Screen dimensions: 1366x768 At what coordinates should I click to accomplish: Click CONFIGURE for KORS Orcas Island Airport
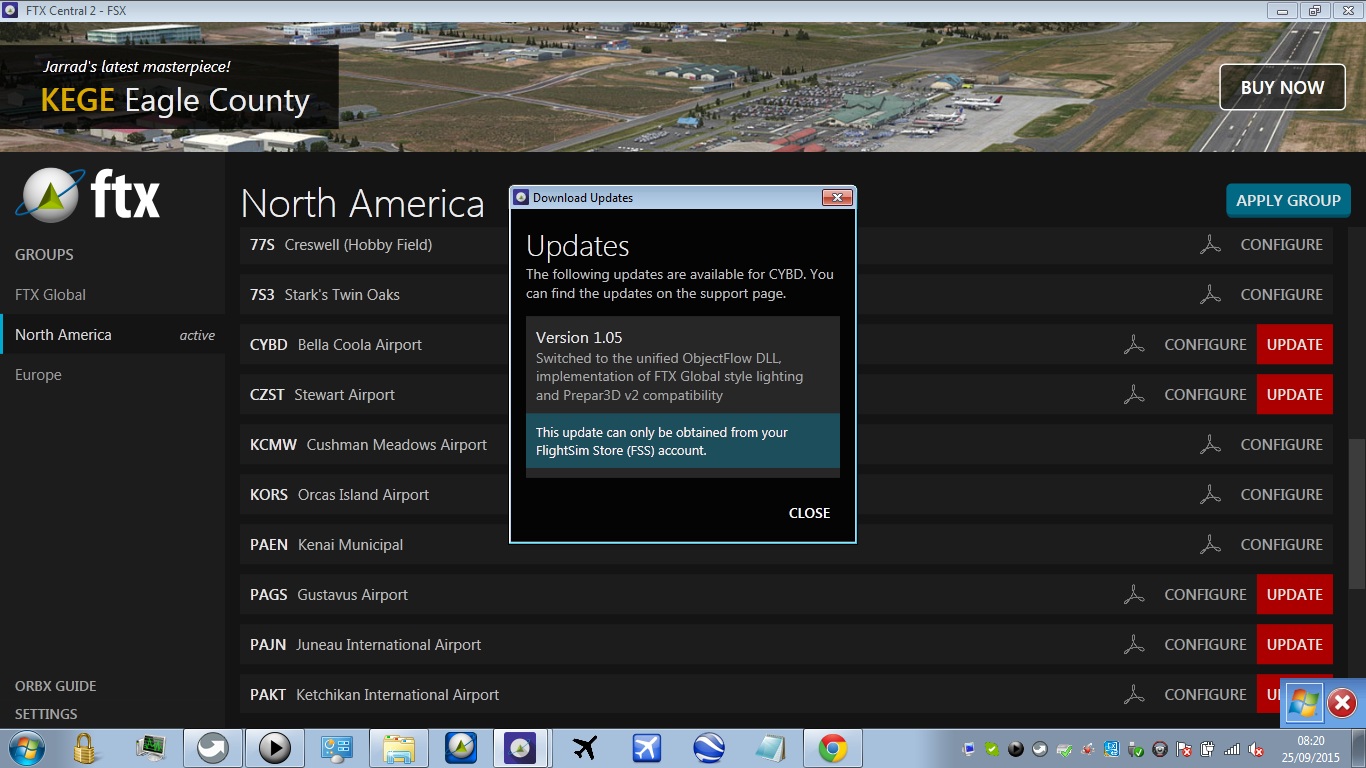pyautogui.click(x=1281, y=495)
